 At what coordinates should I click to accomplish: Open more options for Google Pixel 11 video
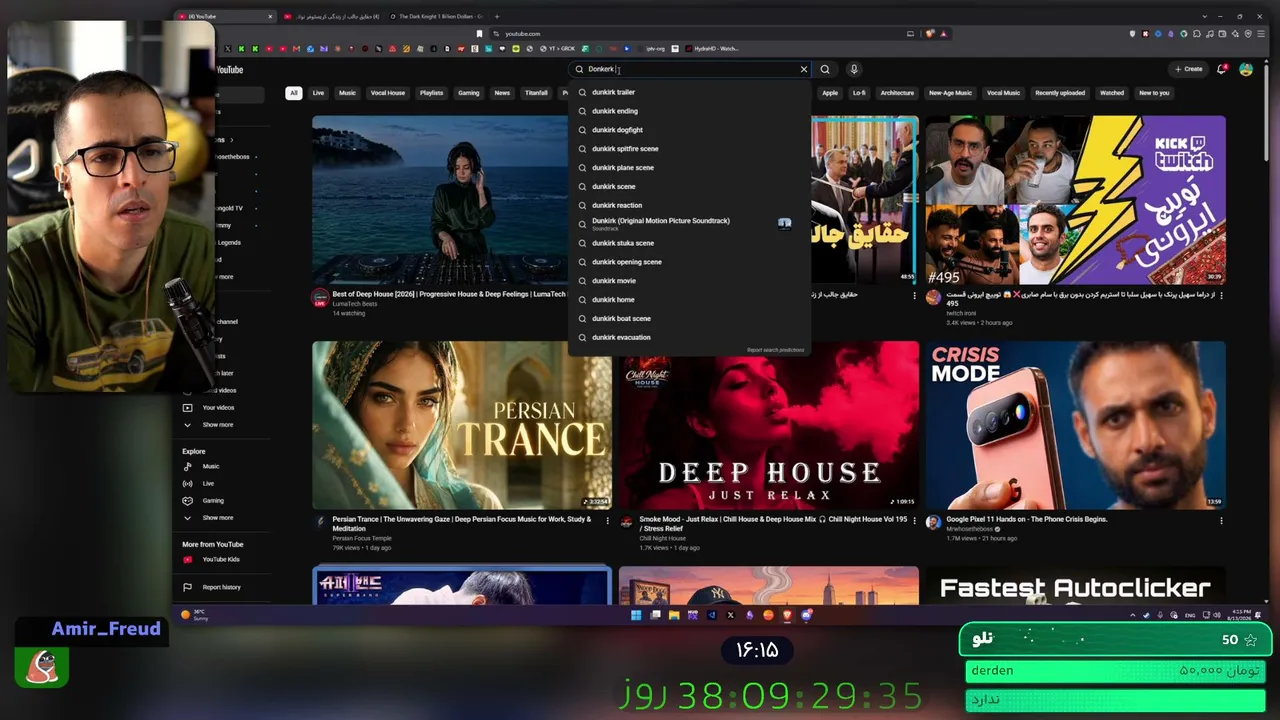[x=1220, y=520]
